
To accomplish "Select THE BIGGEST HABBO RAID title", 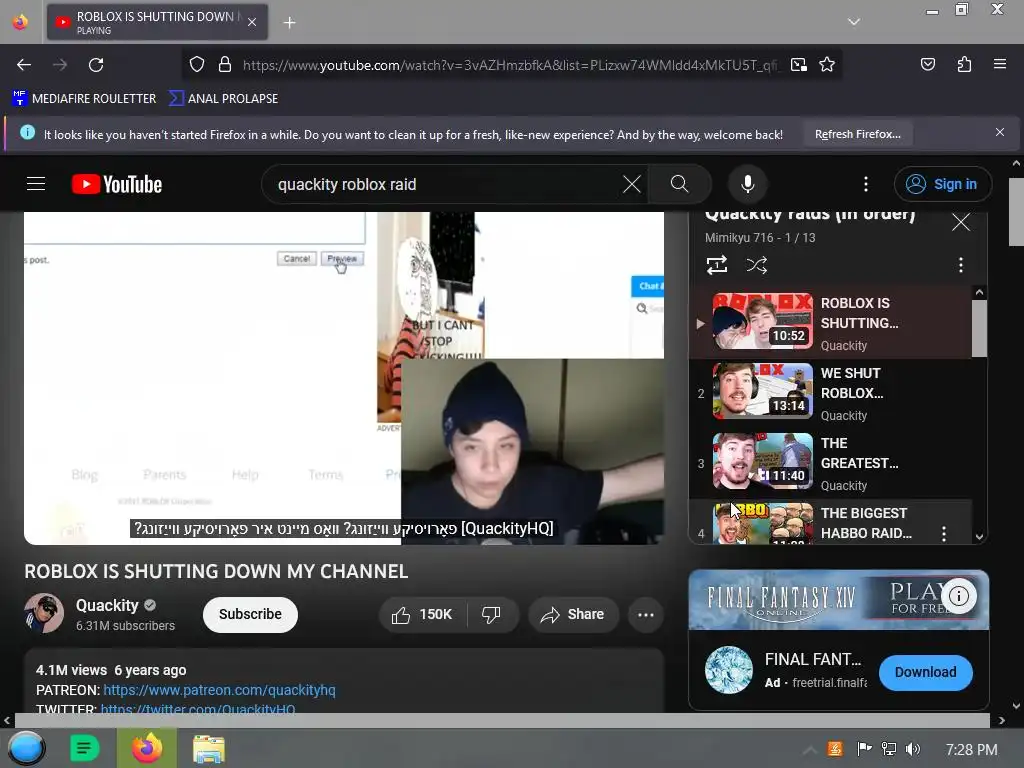I will point(866,523).
